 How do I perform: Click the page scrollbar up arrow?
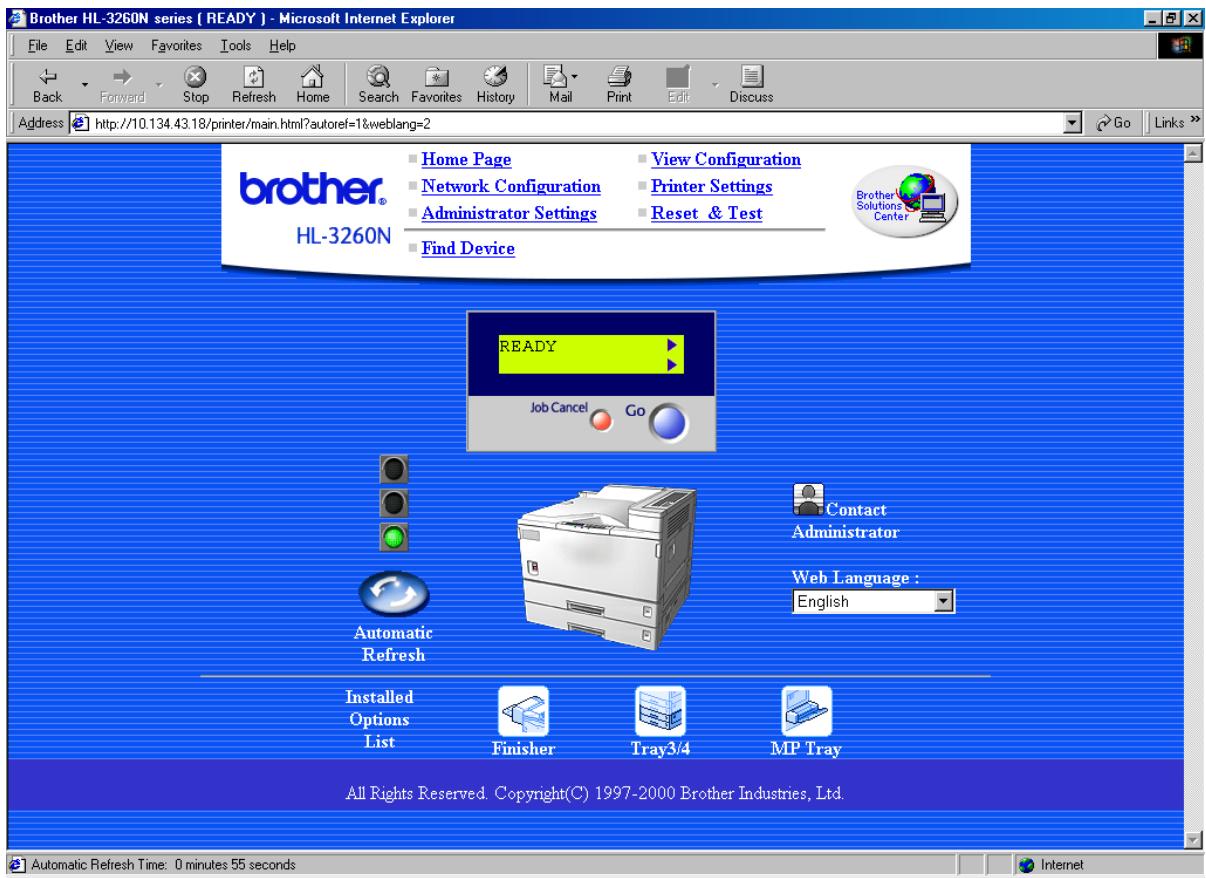[x=1192, y=151]
